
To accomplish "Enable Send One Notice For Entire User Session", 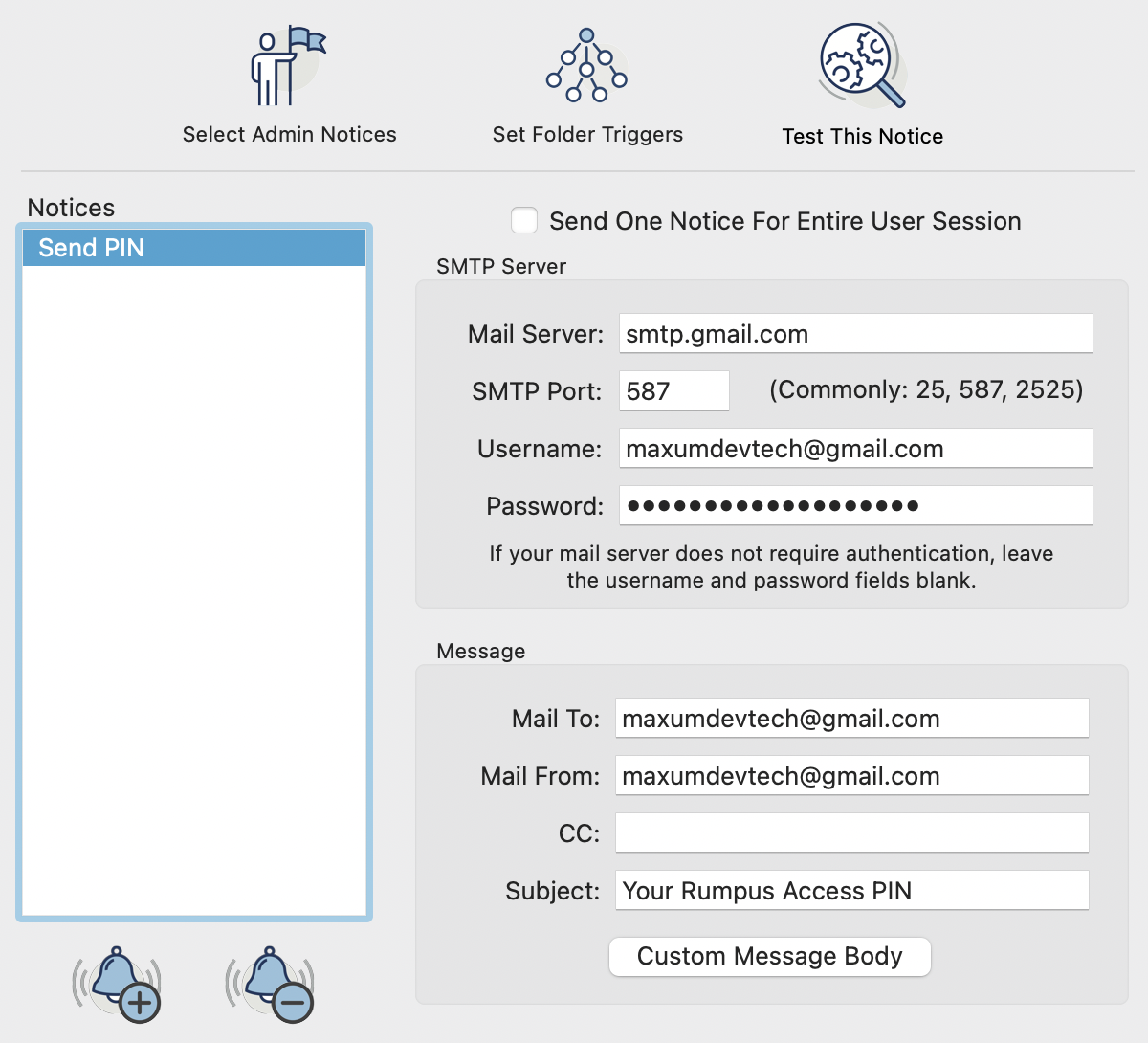I will tap(524, 221).
